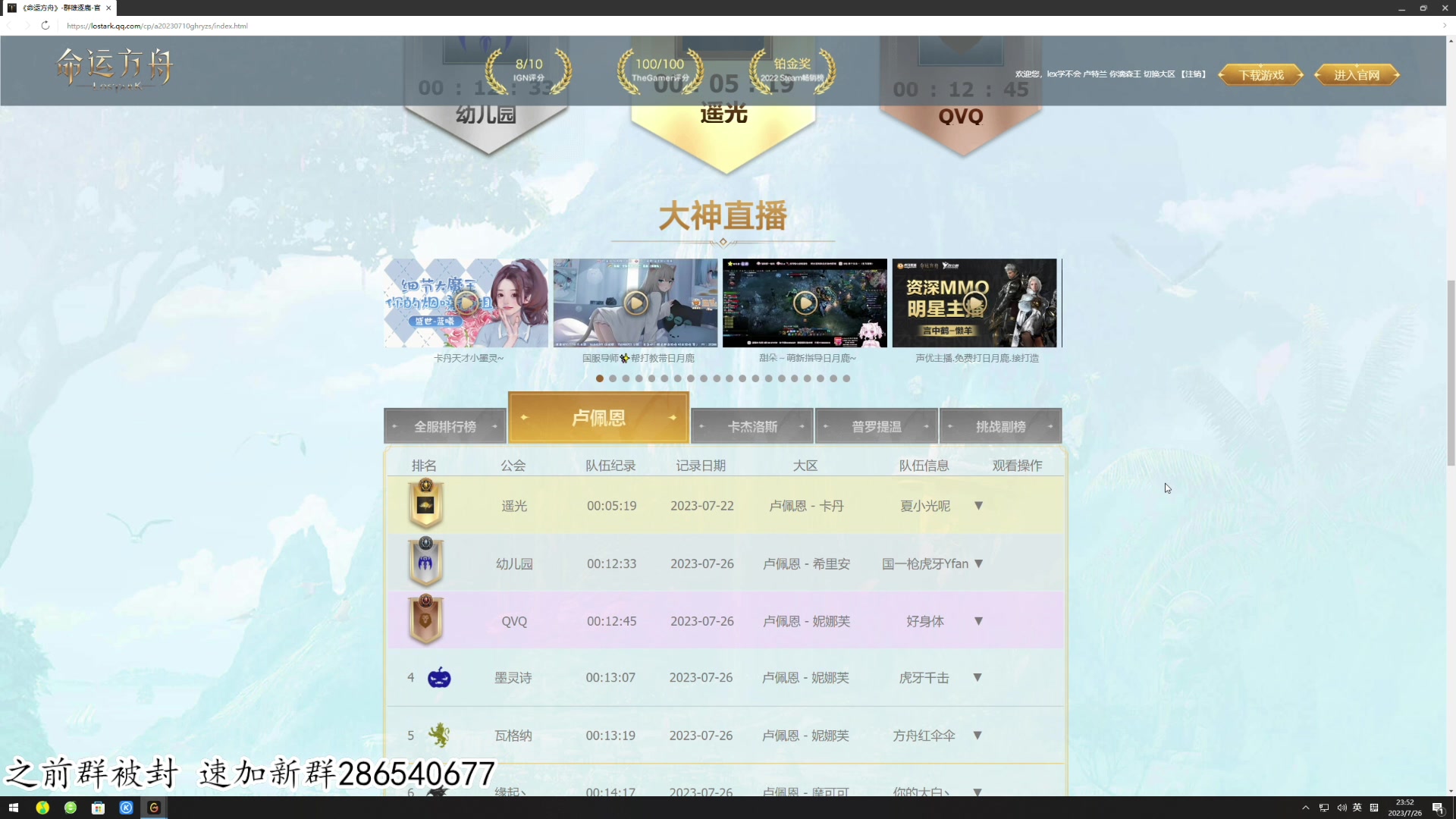Click the 注销 logout link
The width and height of the screenshot is (1456, 819).
[x=1192, y=74]
